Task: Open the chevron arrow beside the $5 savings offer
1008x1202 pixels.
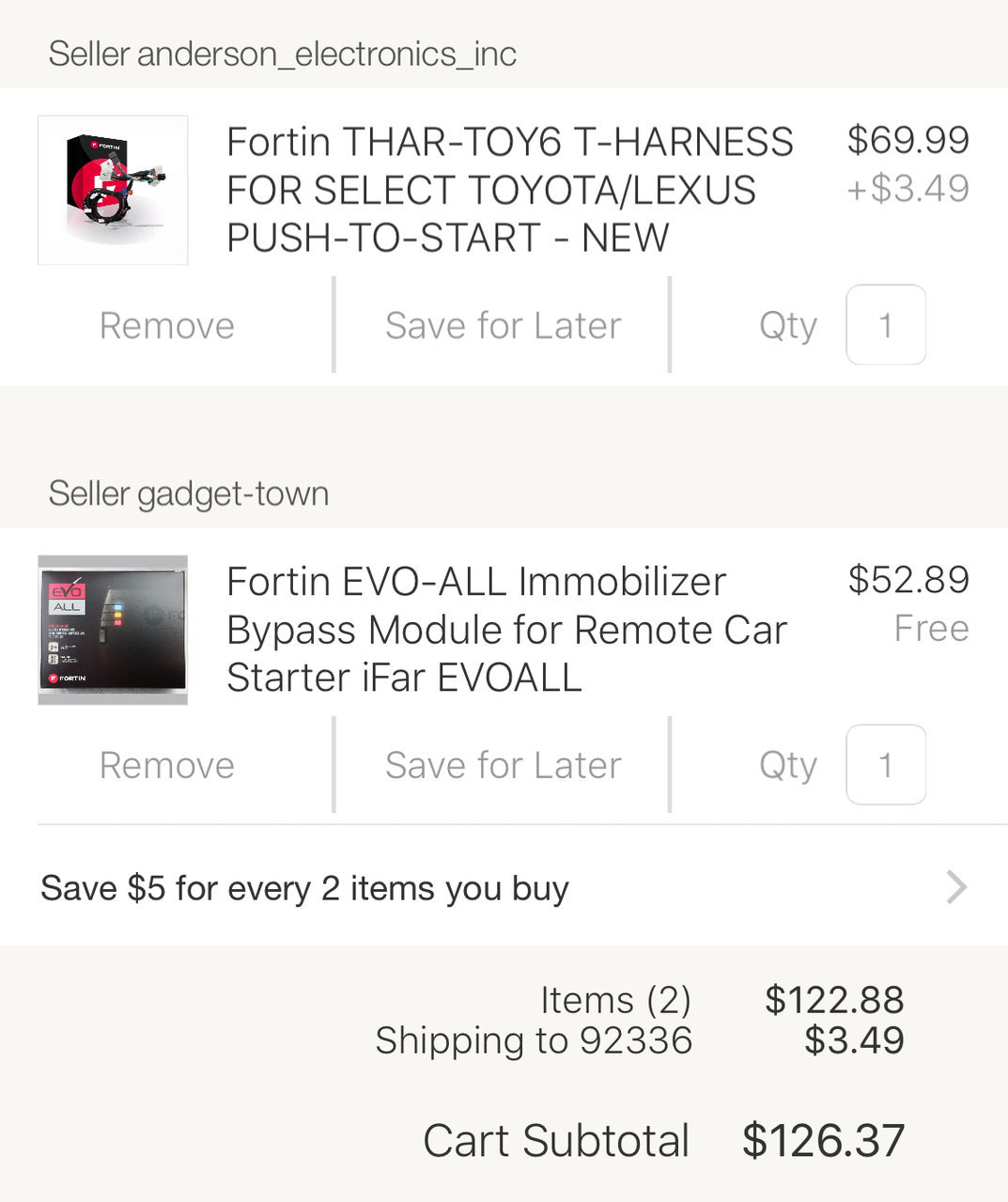Action: coord(956,887)
